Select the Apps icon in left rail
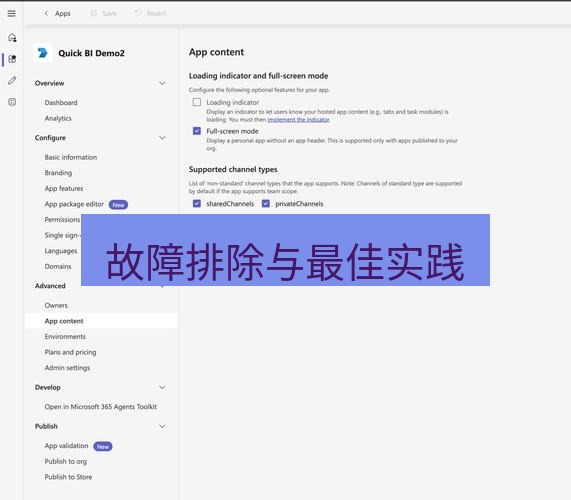Image resolution: width=571 pixels, height=500 pixels. 12,59
